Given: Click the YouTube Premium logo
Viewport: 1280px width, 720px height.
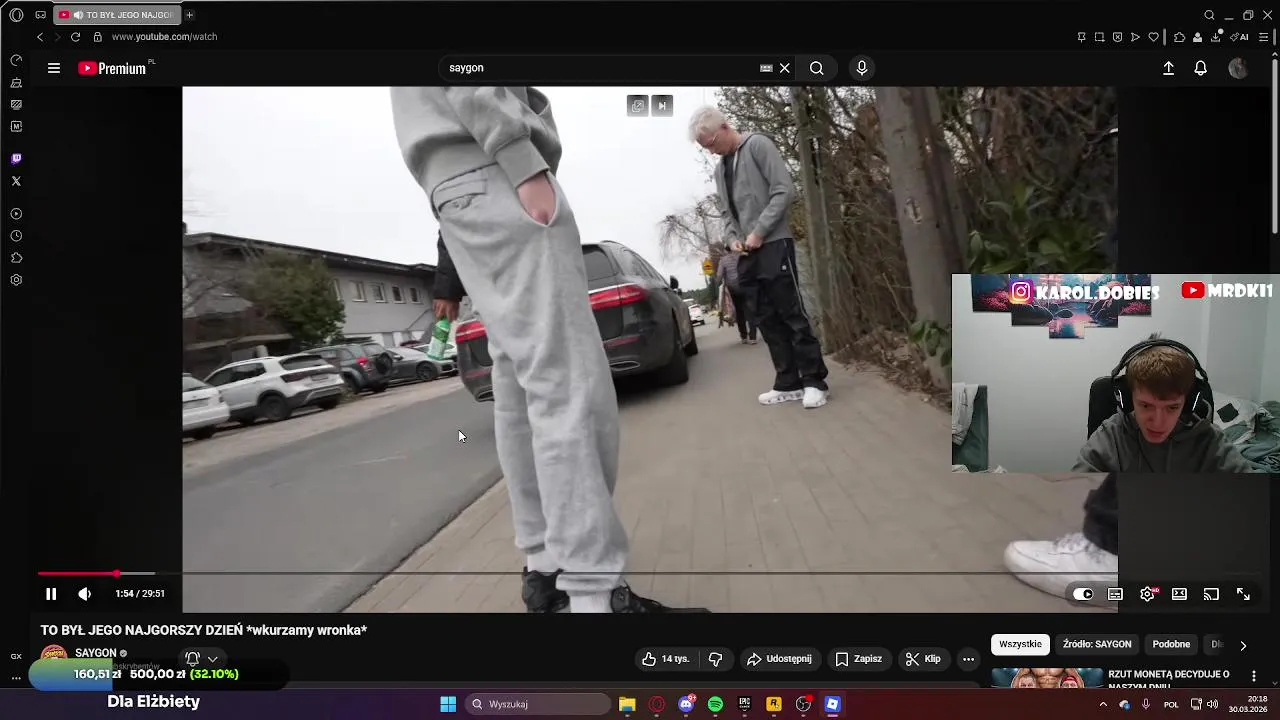Looking at the screenshot, I should click(x=113, y=68).
